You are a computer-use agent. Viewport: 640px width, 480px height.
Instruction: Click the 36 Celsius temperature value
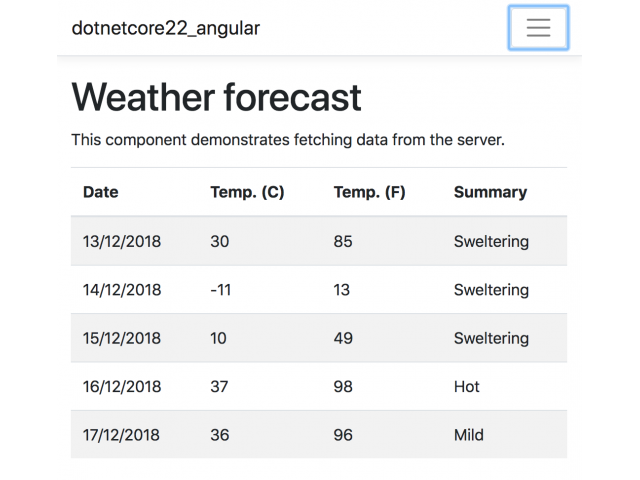point(220,435)
